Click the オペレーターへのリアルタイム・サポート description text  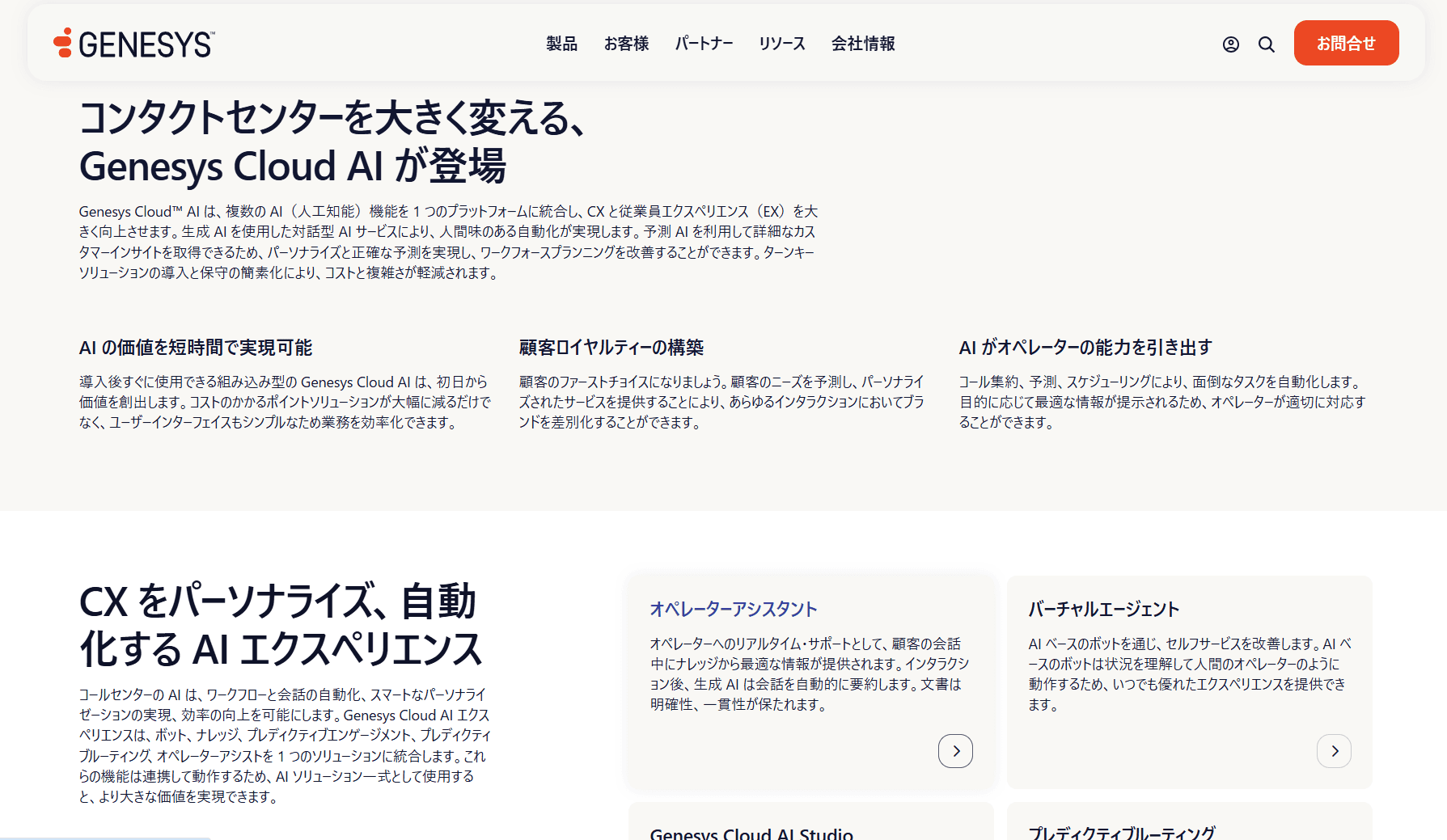810,674
